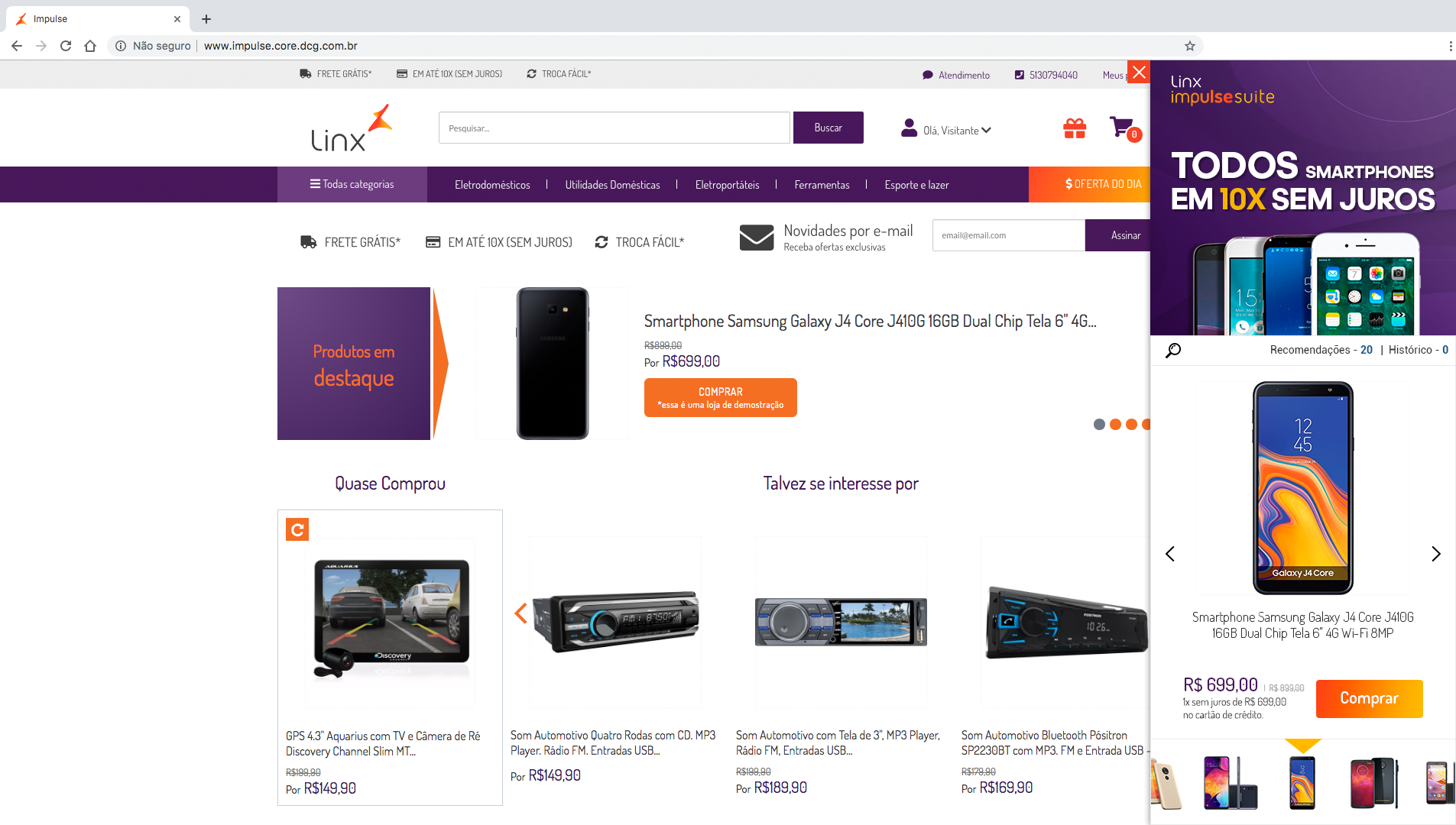Click the browser address bar URL
This screenshot has height=825, width=1456.
(x=280, y=46)
